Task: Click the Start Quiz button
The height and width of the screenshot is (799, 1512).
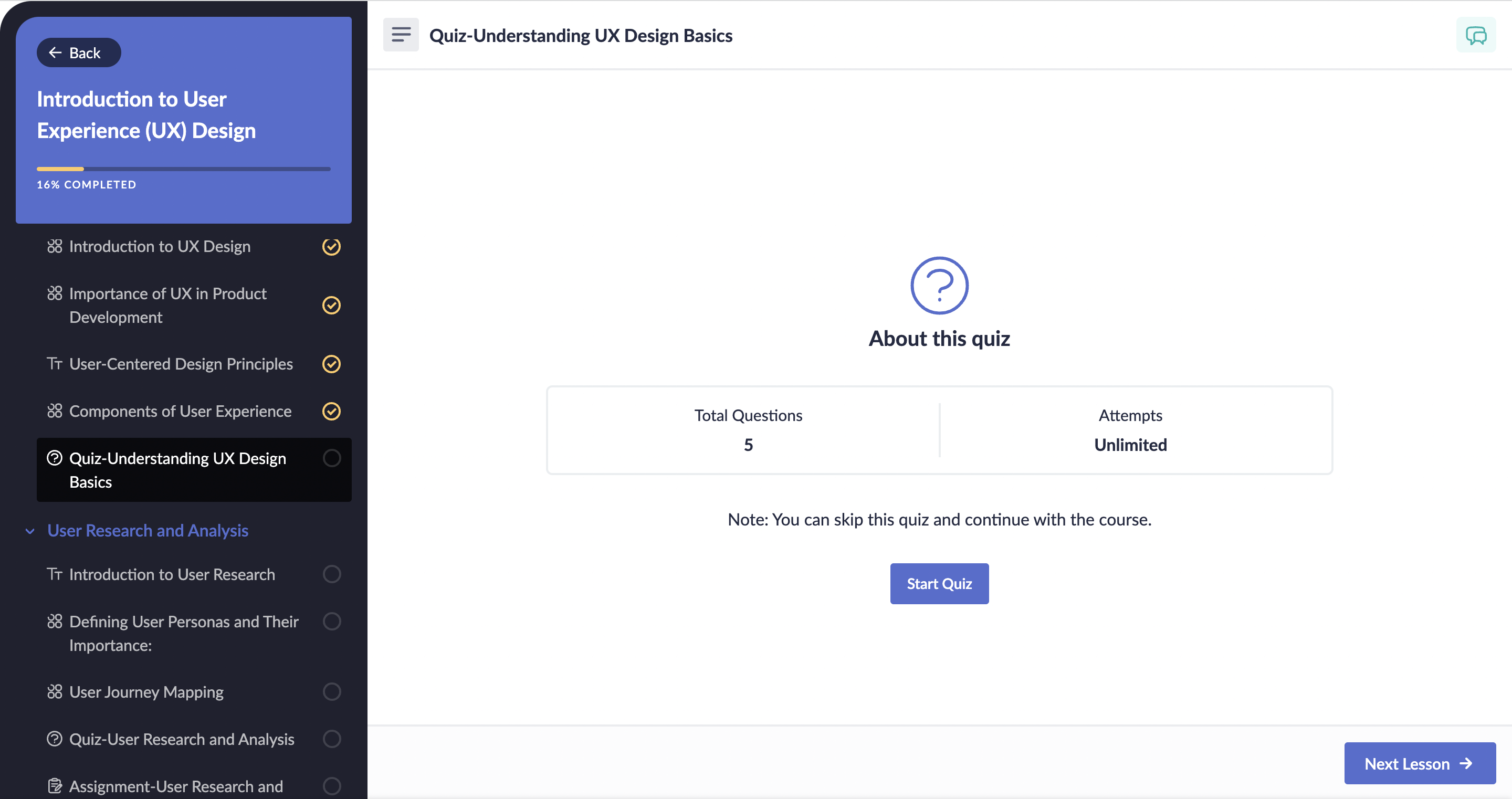Action: click(939, 584)
